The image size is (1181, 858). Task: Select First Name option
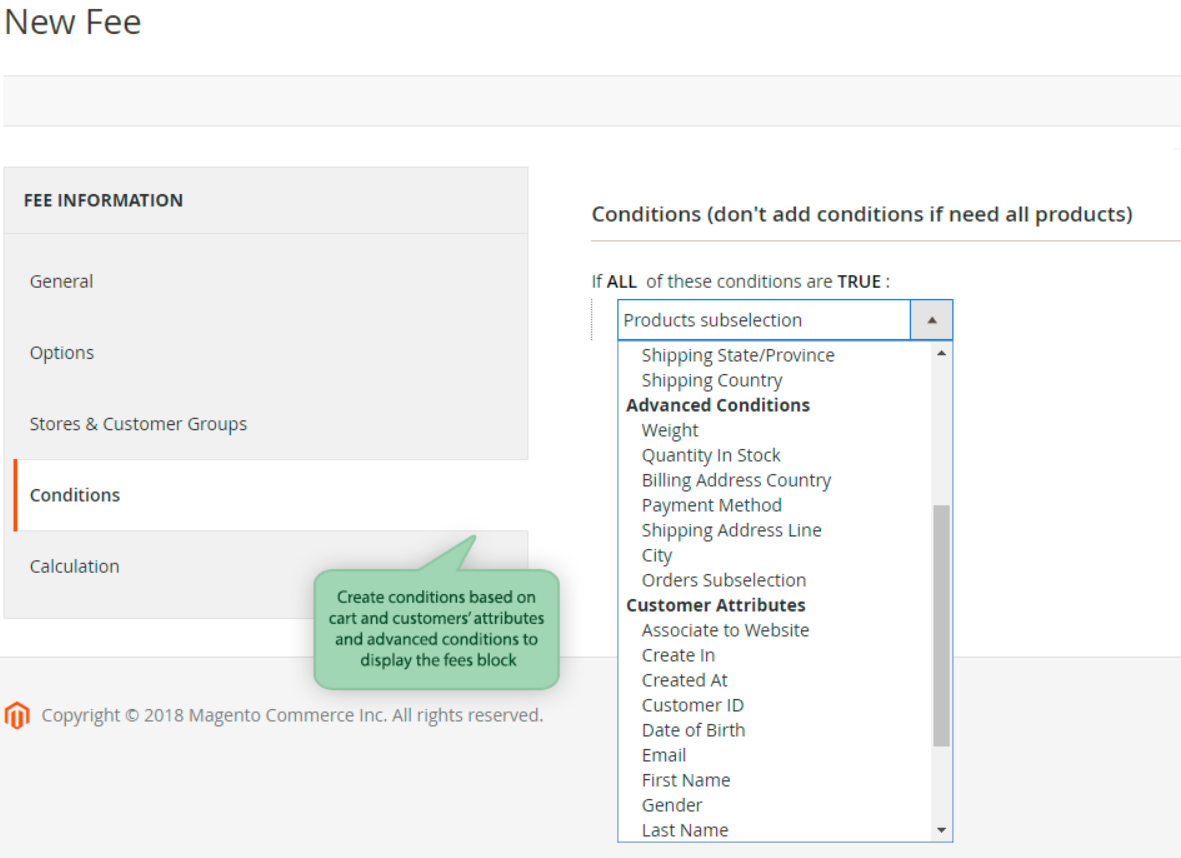click(686, 780)
